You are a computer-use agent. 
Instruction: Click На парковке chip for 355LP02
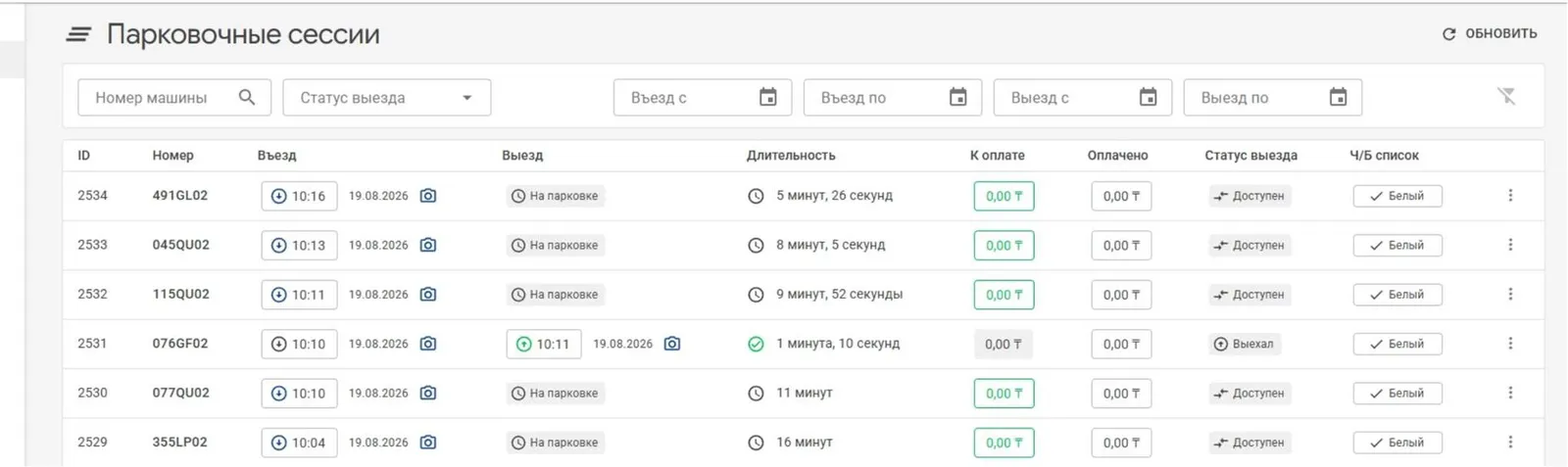pos(555,443)
